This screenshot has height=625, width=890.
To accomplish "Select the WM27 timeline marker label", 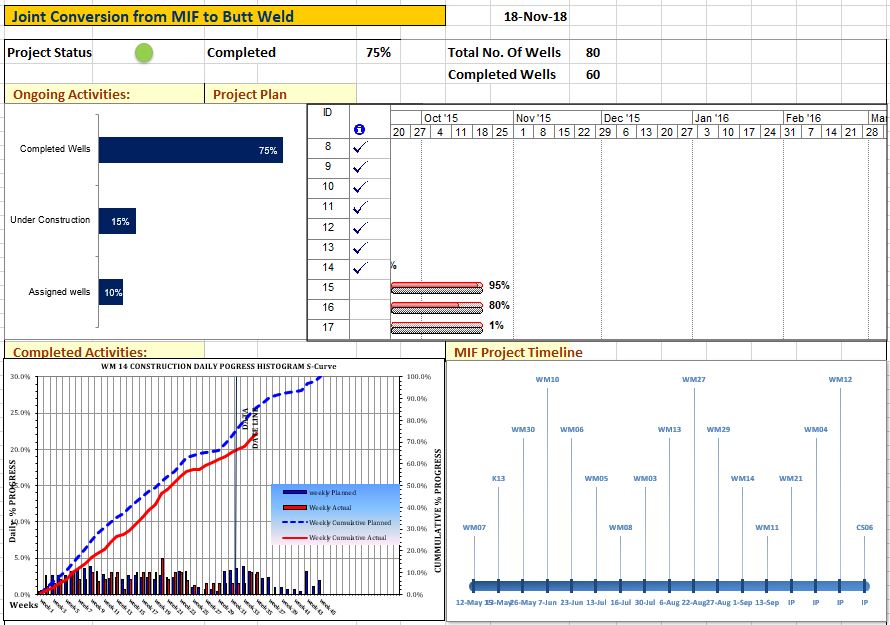I will (694, 380).
